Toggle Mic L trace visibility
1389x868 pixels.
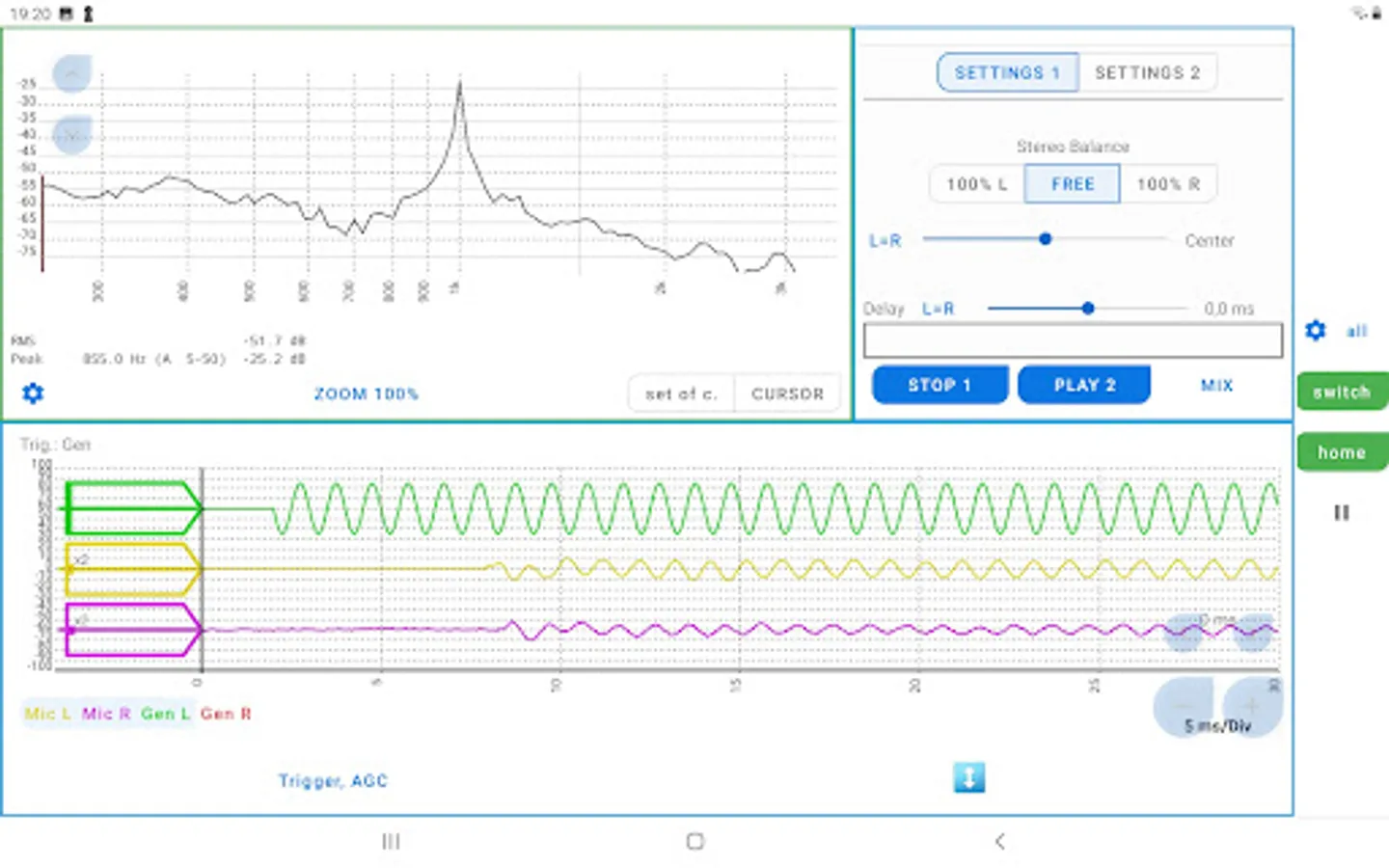(x=48, y=714)
